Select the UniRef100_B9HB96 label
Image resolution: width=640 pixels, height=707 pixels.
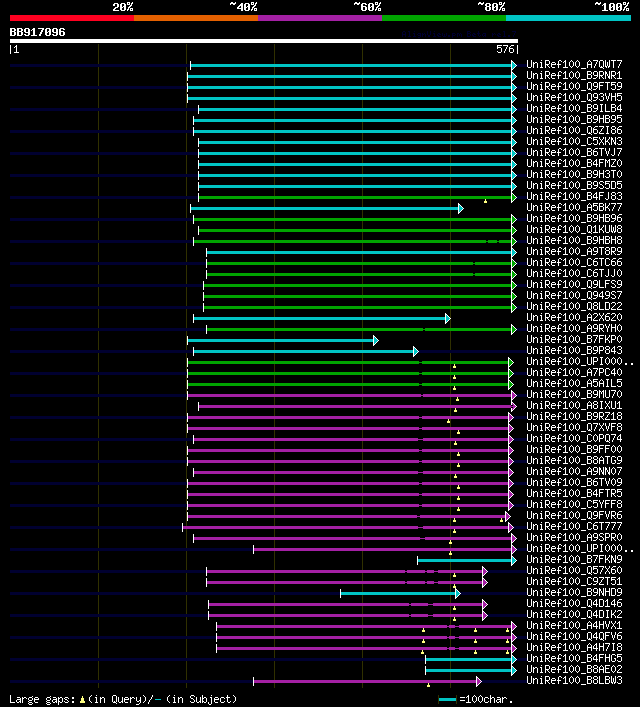pos(574,218)
